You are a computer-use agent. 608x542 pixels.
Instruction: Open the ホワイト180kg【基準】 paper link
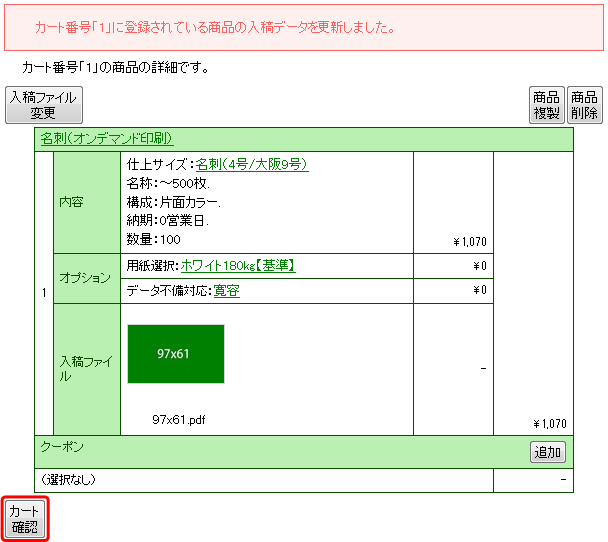tap(238, 266)
